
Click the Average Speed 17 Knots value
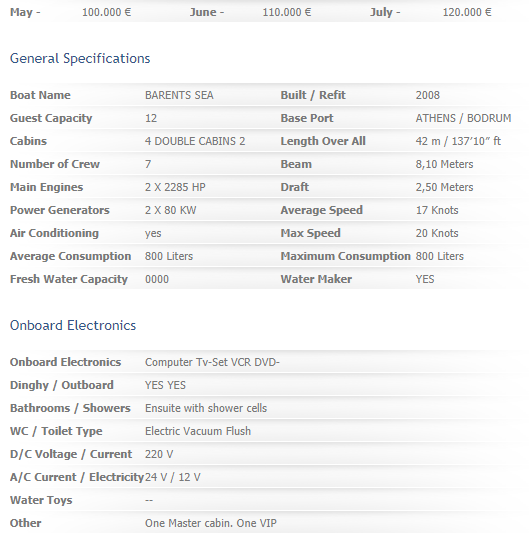pos(437,210)
